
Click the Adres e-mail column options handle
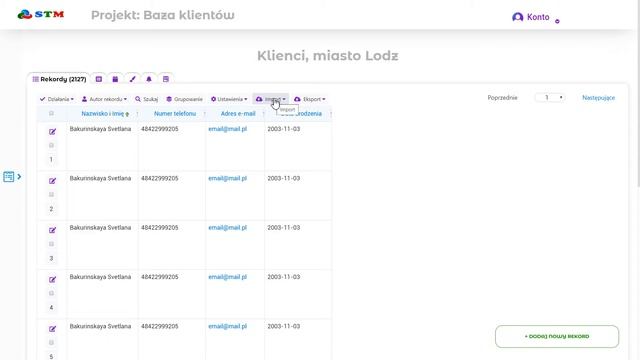click(x=264, y=114)
